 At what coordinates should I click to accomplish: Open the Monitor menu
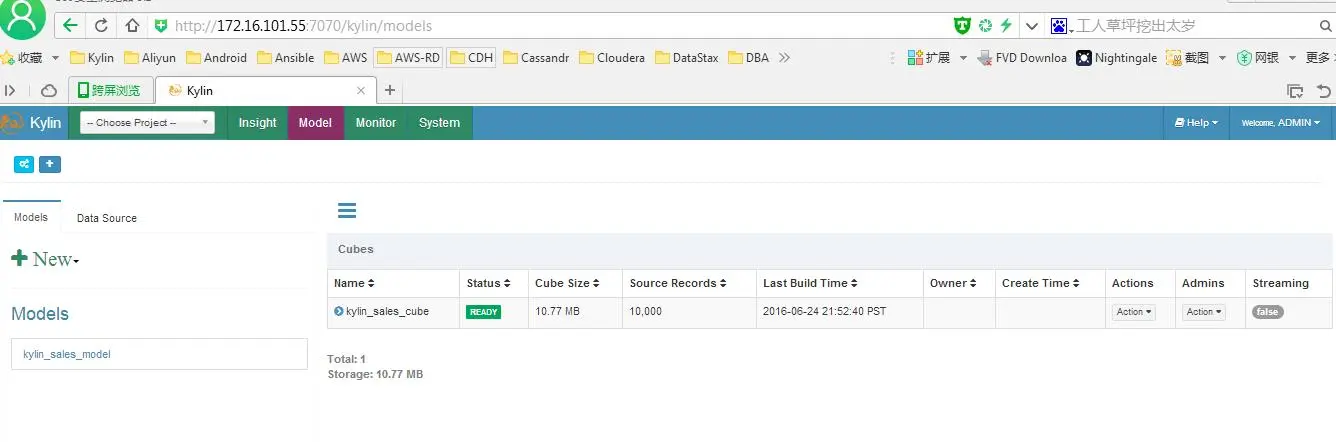(376, 123)
